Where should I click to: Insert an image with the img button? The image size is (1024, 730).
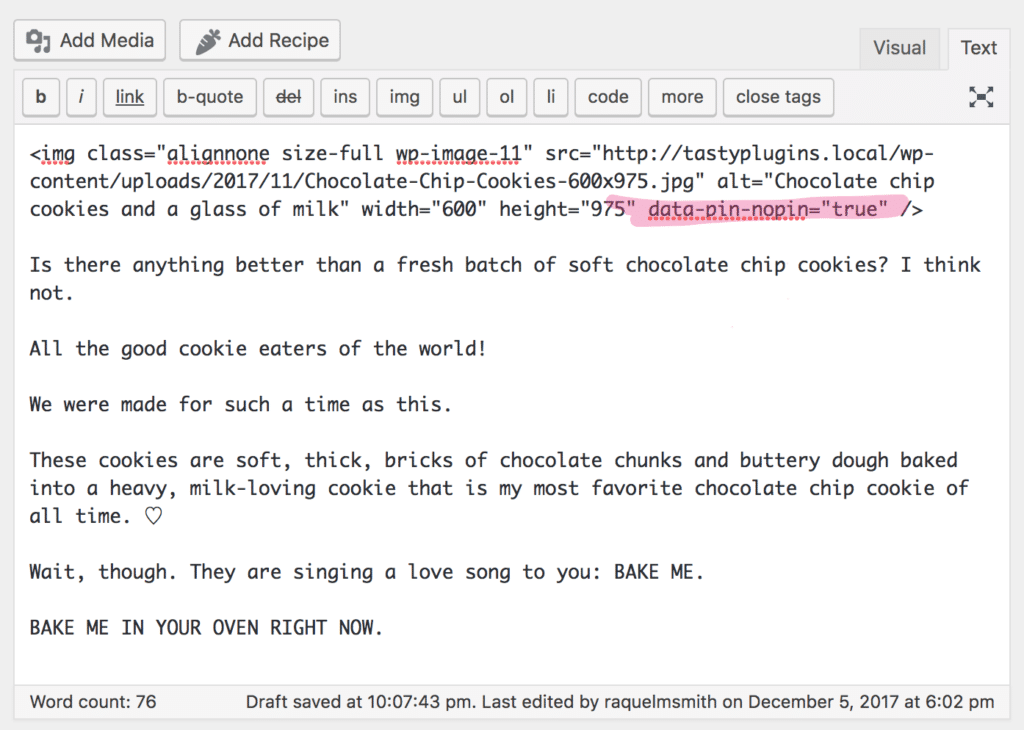[x=404, y=97]
